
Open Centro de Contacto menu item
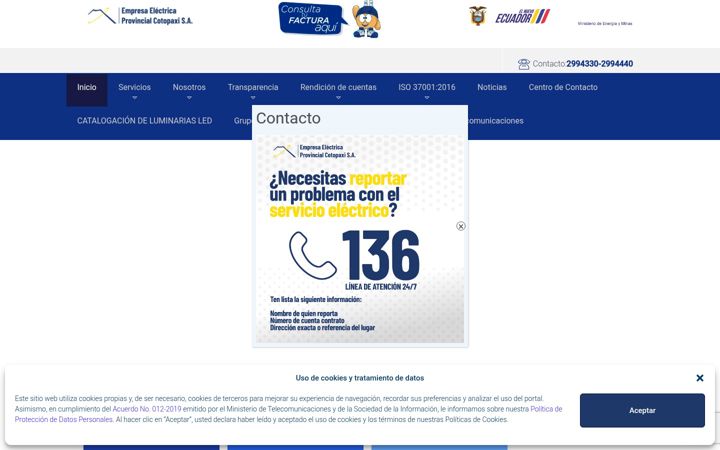pos(563,87)
